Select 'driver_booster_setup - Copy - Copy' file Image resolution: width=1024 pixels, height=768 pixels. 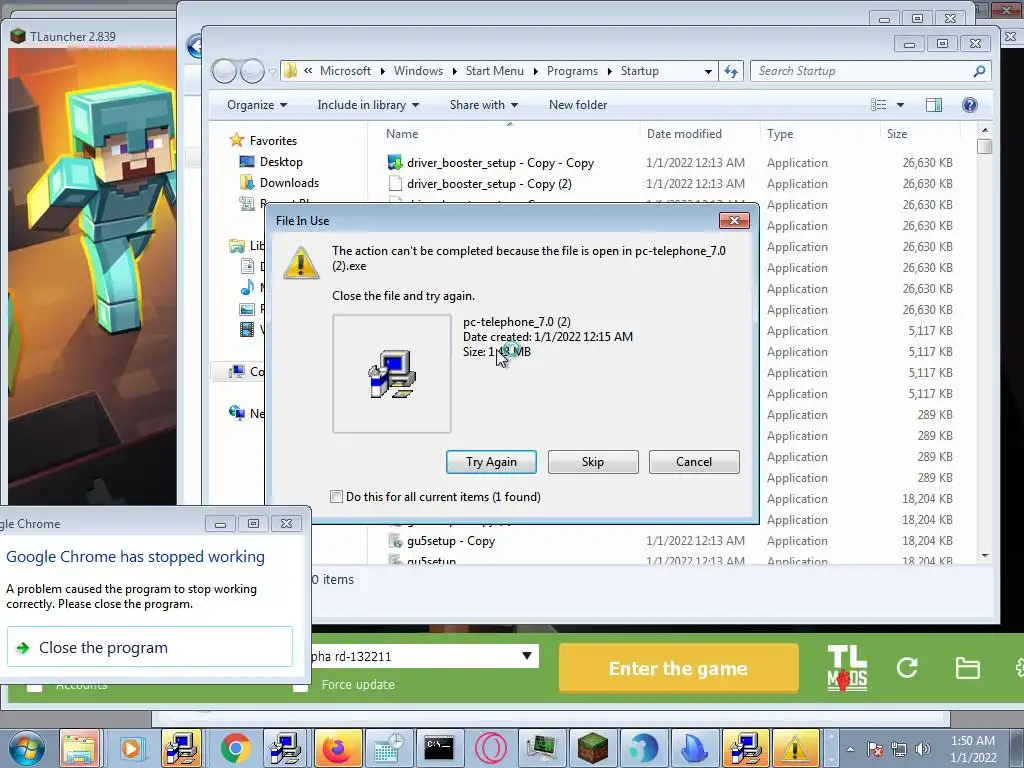[500, 163]
